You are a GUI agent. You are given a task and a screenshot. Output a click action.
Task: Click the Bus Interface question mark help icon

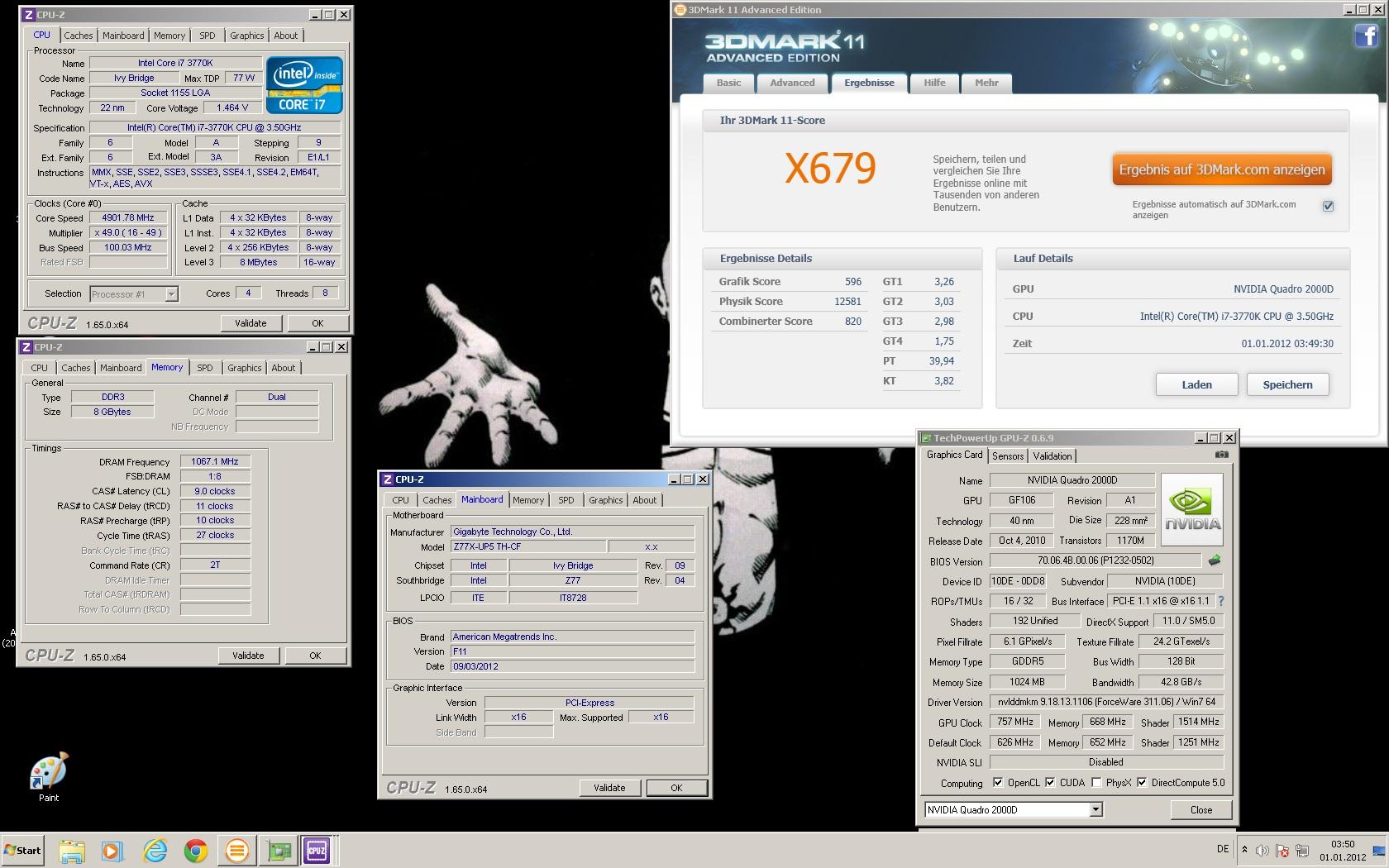pyautogui.click(x=1220, y=601)
